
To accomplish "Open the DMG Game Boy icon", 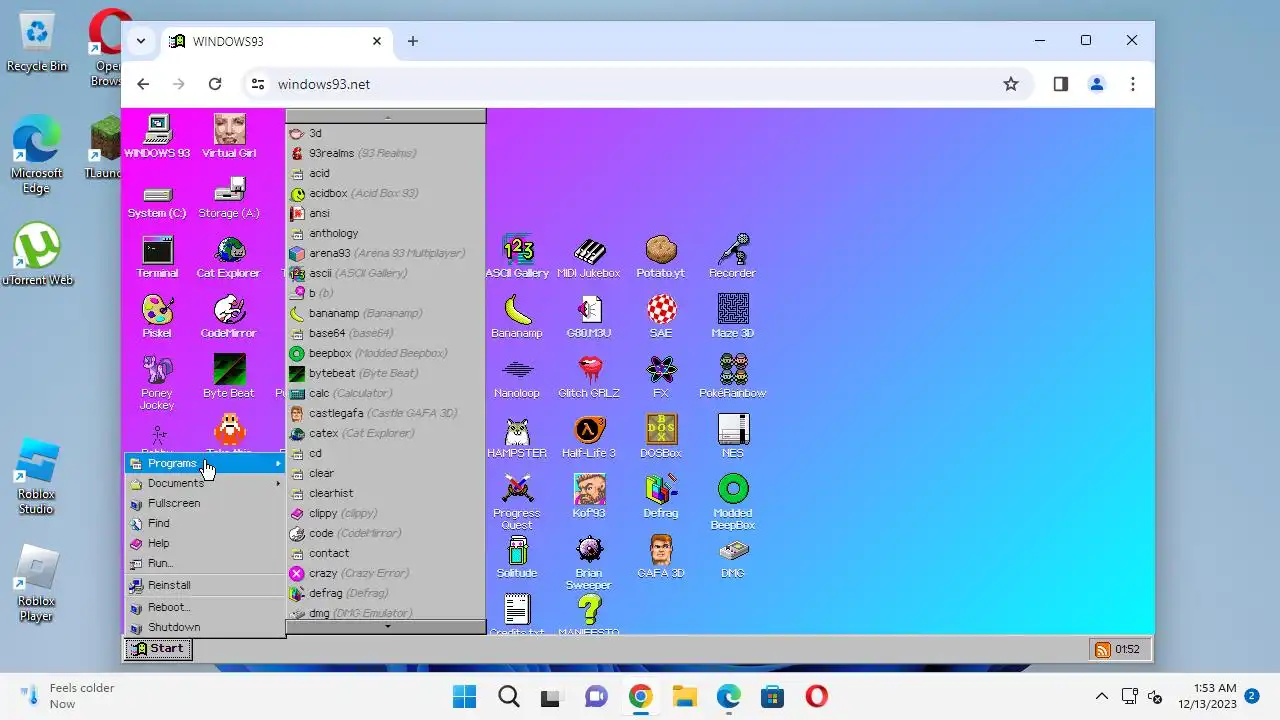I will click(733, 557).
